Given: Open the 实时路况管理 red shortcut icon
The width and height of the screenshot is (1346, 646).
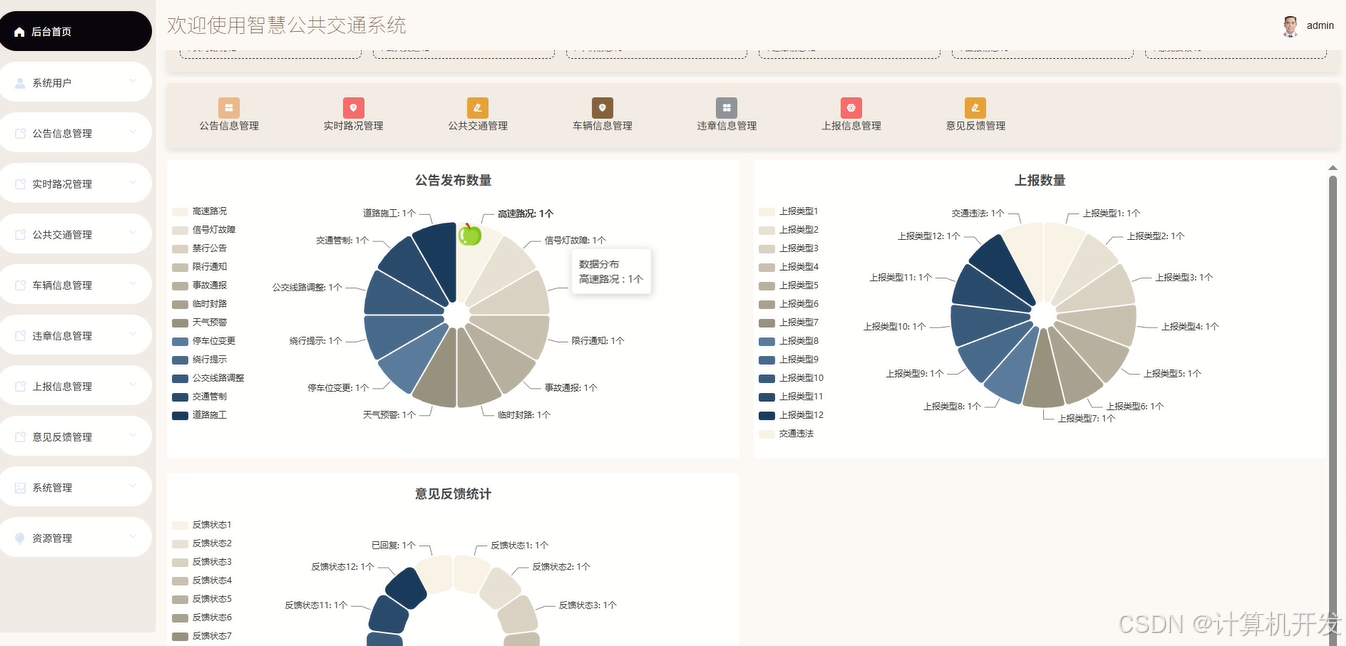Looking at the screenshot, I should click(353, 108).
